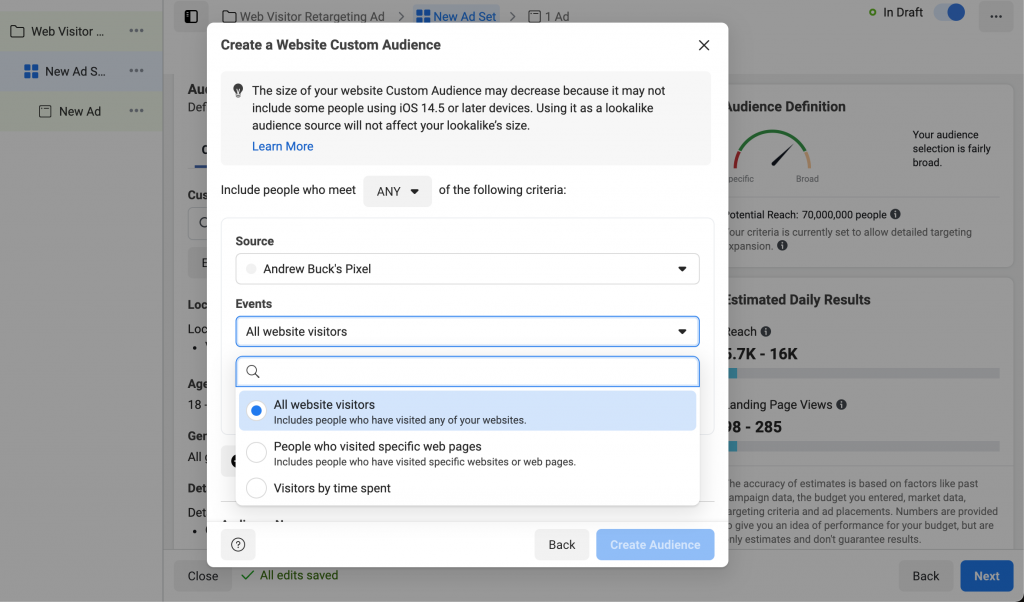Open ellipsis menu for New Ad
Viewport: 1024px width, 602px height.
point(136,111)
